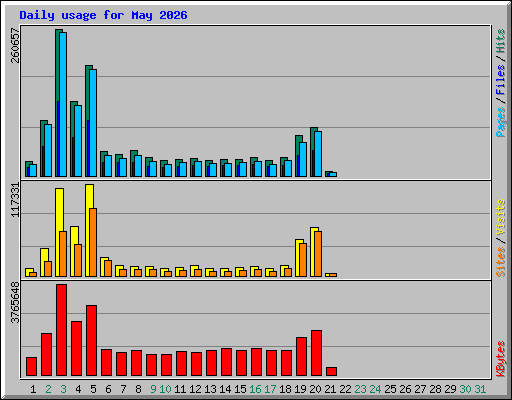Click the Visits legend label
This screenshot has height=400, width=512.
(500, 217)
